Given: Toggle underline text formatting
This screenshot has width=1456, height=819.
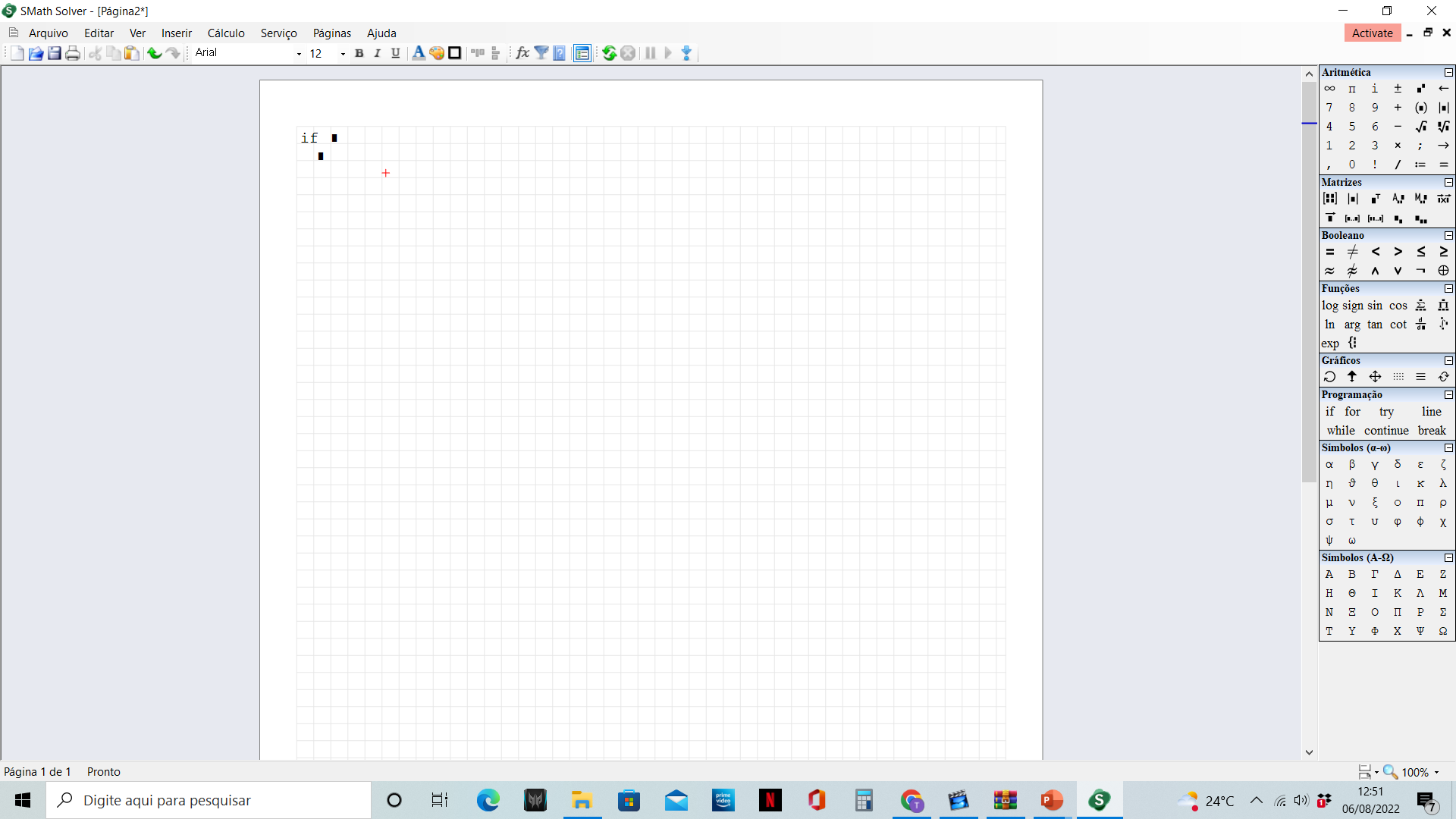Looking at the screenshot, I should [x=395, y=53].
